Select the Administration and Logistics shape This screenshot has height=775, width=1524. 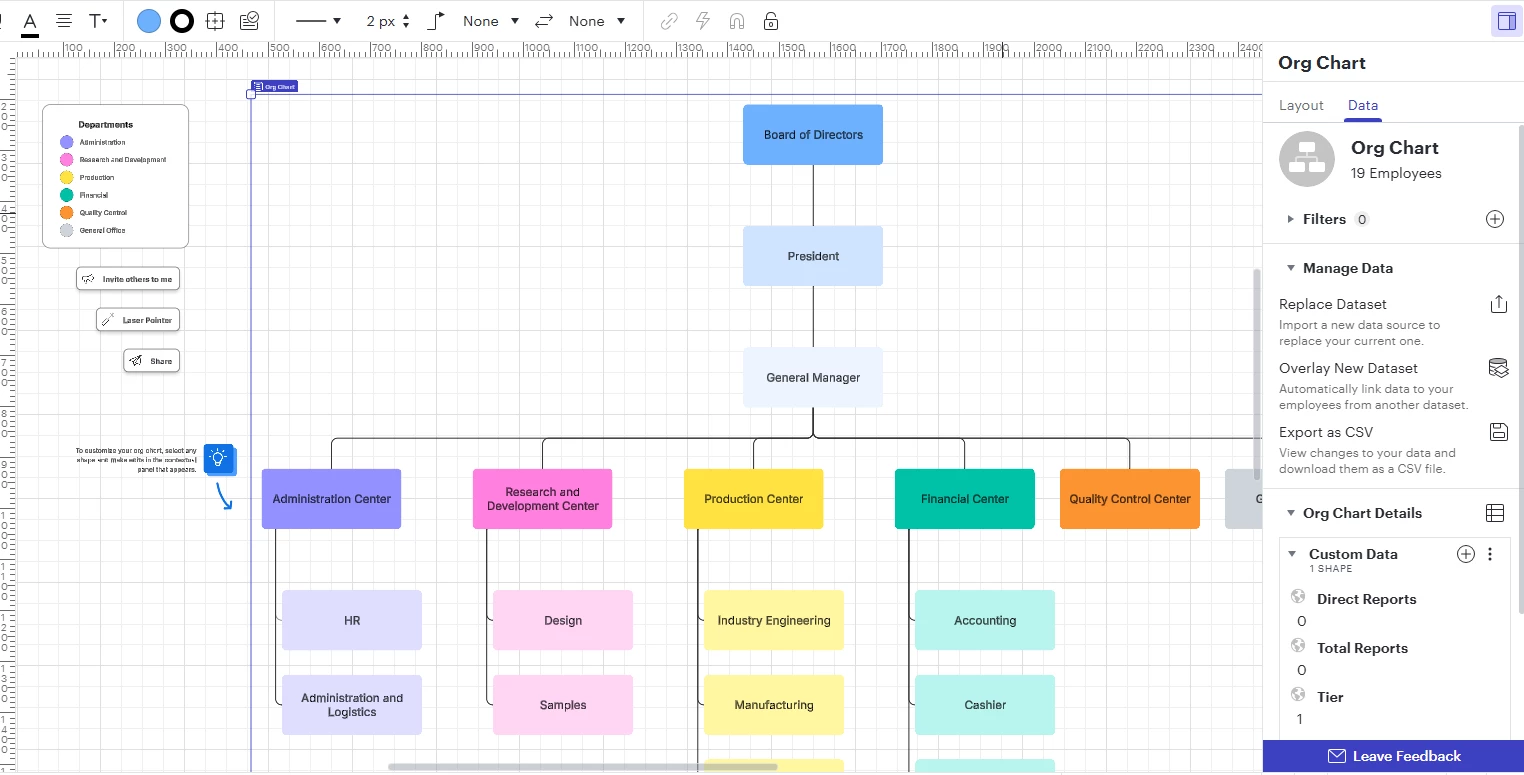pyautogui.click(x=352, y=705)
